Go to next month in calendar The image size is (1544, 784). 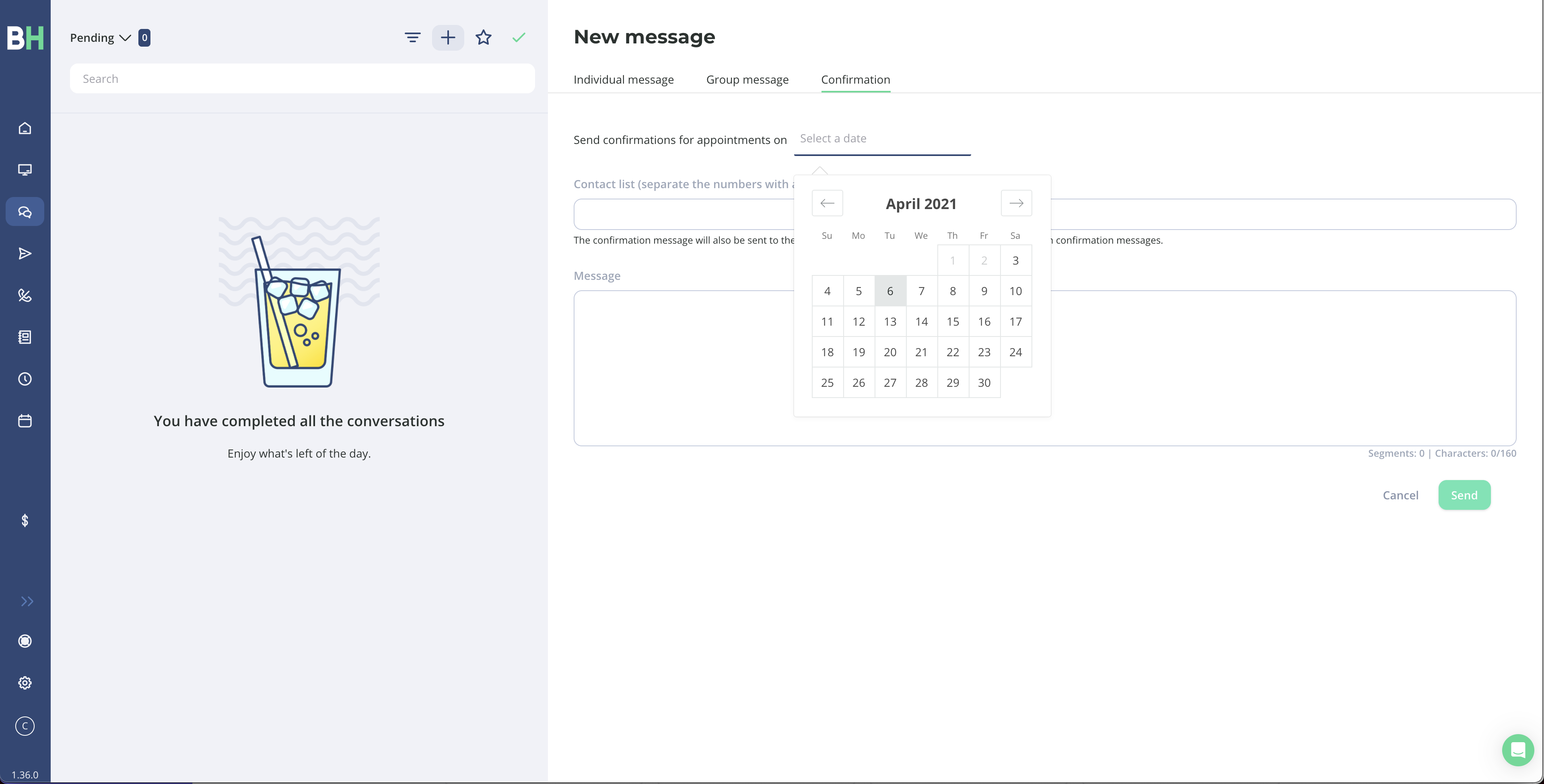click(1016, 203)
